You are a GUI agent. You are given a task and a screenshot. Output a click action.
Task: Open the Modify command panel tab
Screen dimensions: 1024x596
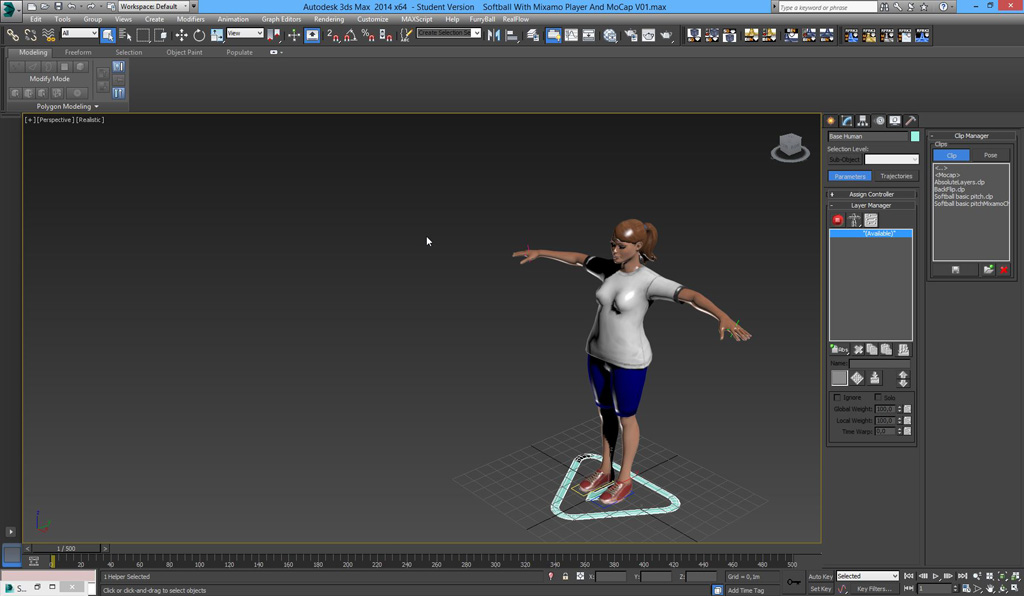(847, 121)
